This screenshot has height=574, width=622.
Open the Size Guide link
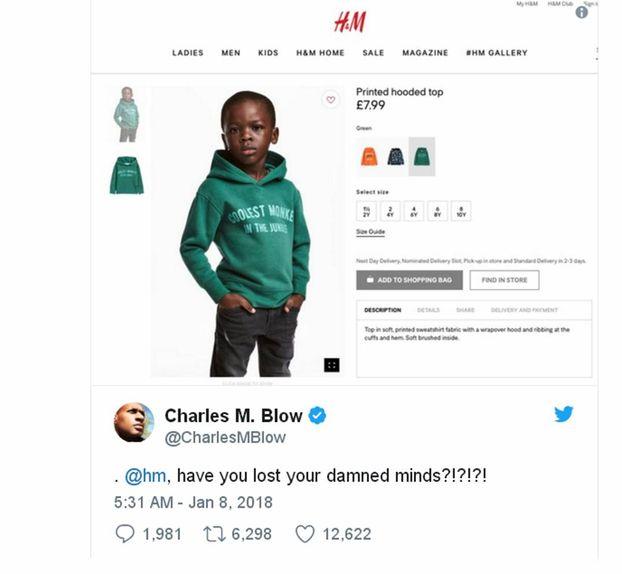371,232
